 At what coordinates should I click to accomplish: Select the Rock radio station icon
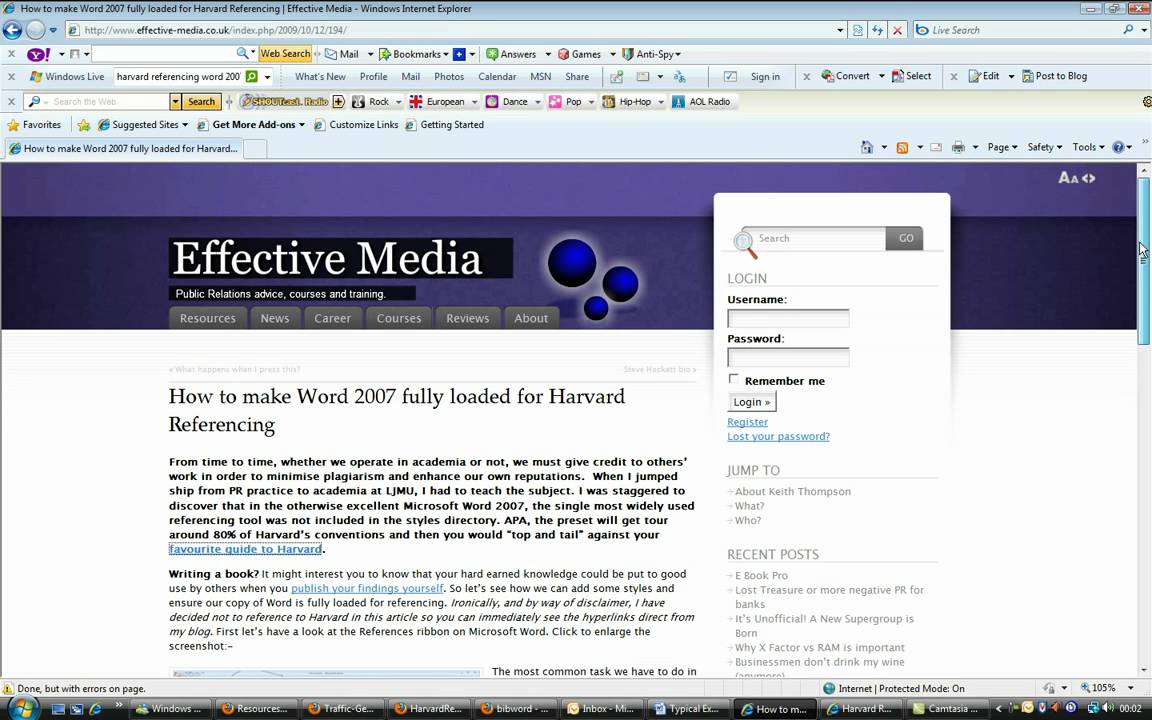359,101
